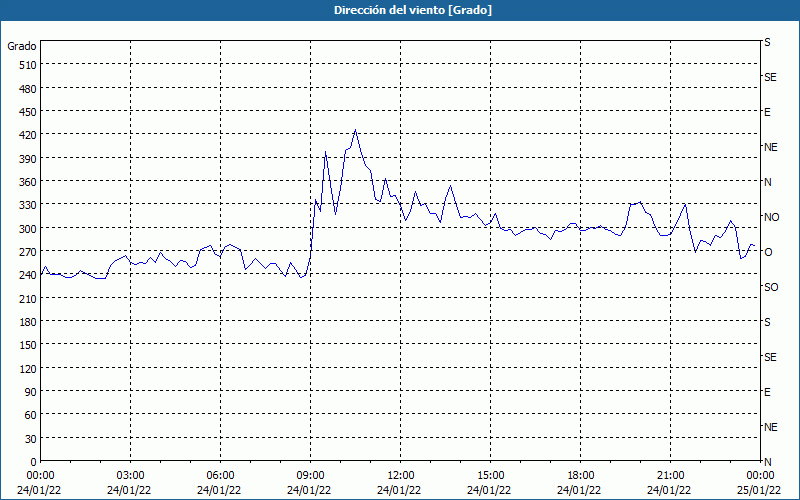Select the N compass label at 0 level
The image size is (800, 500).
[x=767, y=462]
